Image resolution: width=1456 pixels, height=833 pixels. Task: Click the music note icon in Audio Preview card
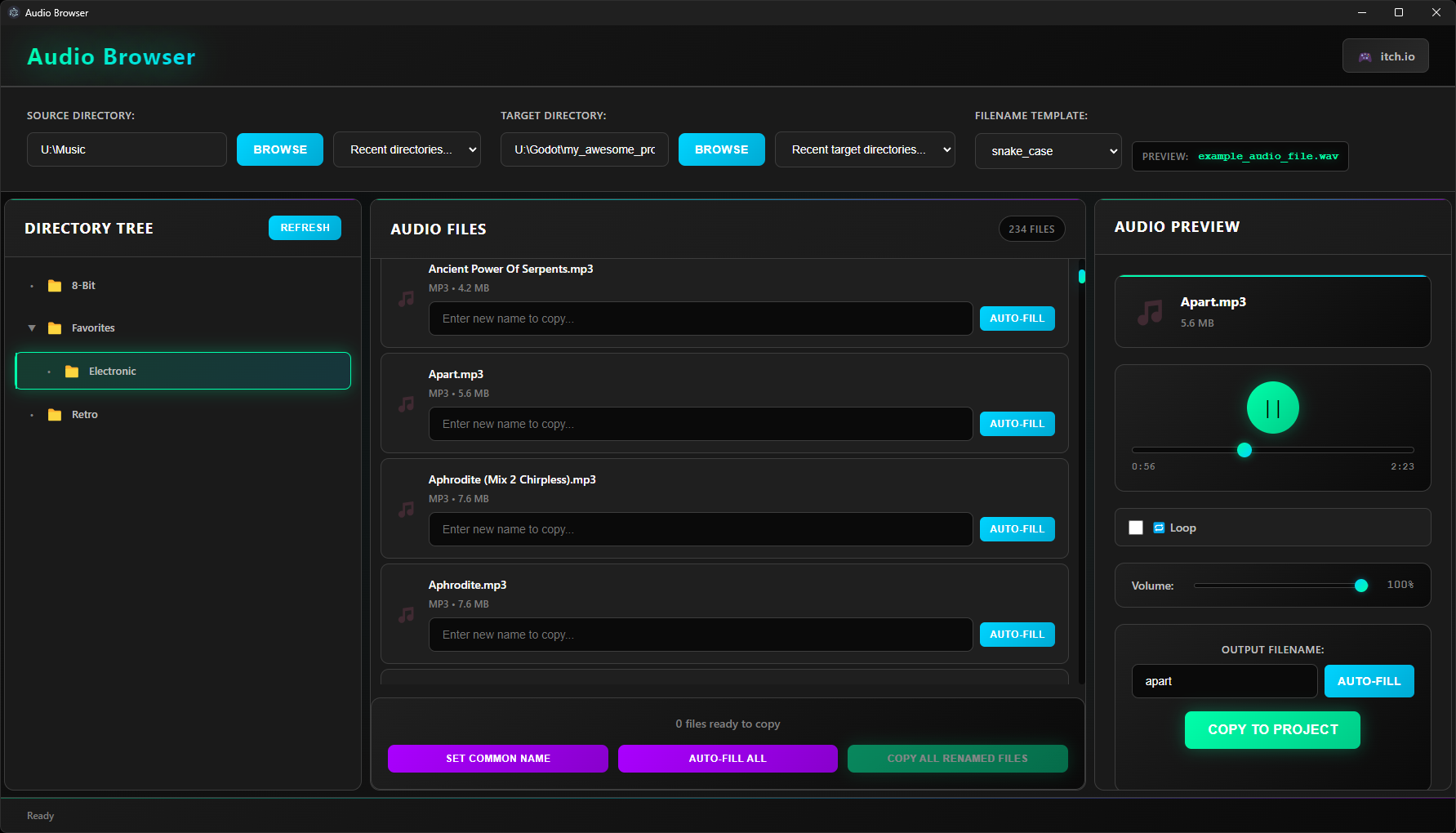coord(1150,312)
